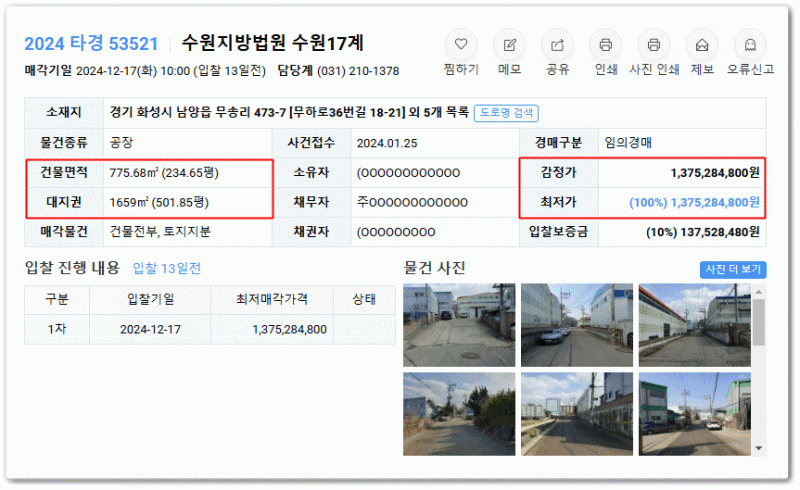800x490 pixels.
Task: Click the bid deposit (10%) 137,528,480원
Action: [703, 232]
